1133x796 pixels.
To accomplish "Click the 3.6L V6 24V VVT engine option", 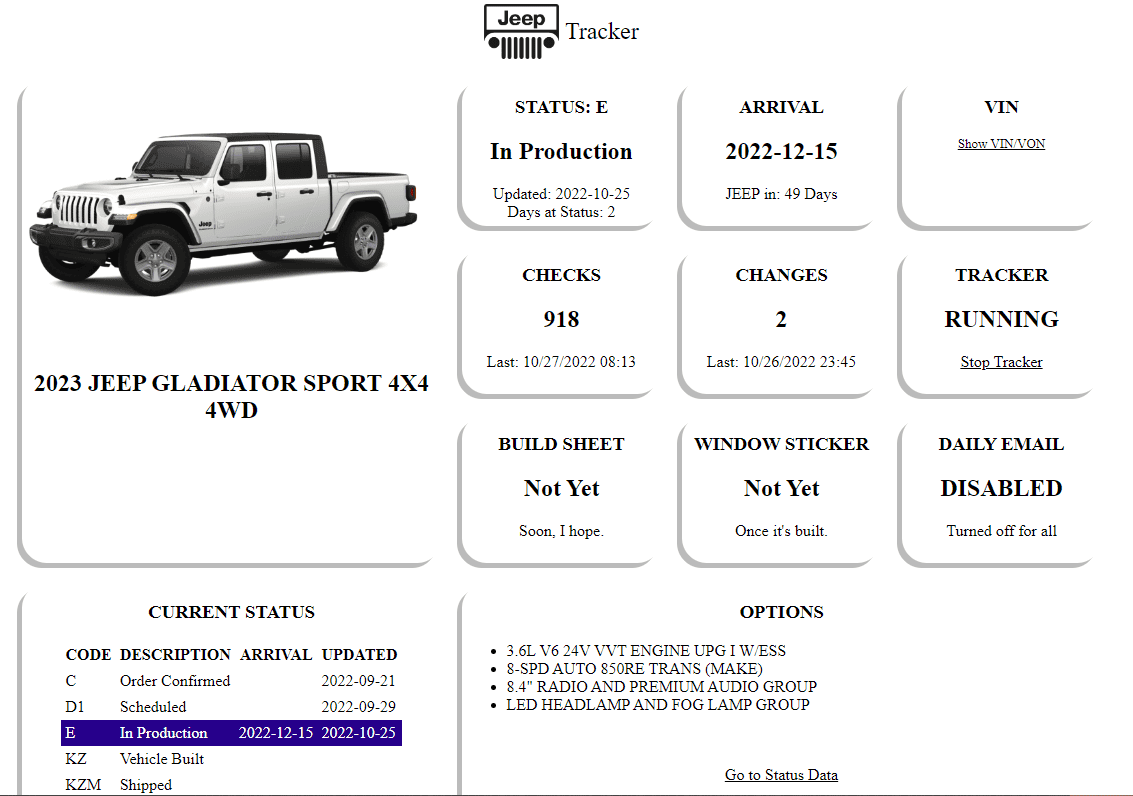I will click(645, 651).
